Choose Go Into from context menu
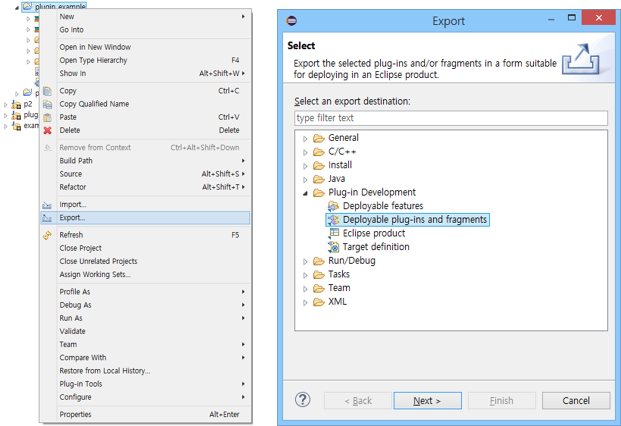 click(145, 30)
